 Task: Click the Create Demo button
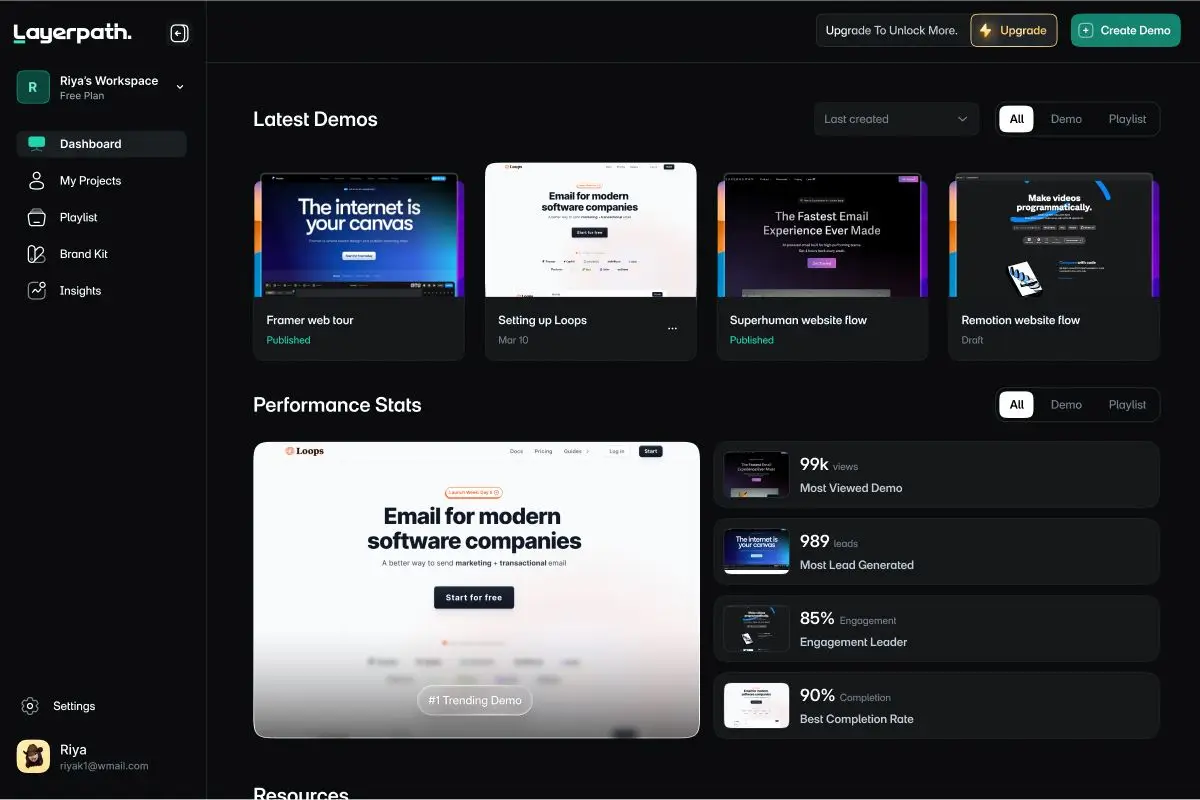coord(1125,30)
